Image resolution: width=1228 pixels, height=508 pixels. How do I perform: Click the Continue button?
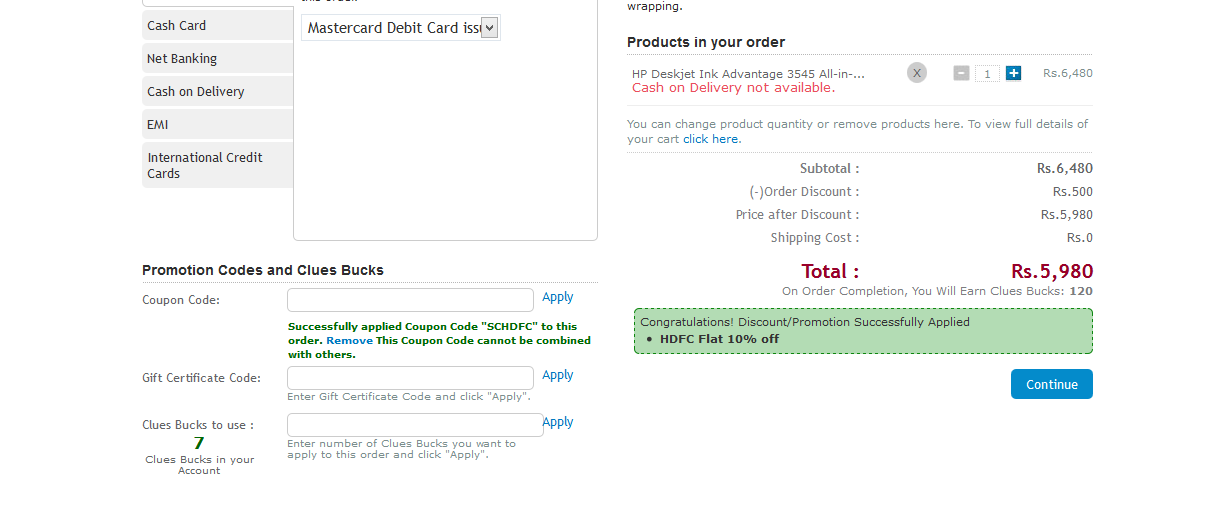point(1052,384)
